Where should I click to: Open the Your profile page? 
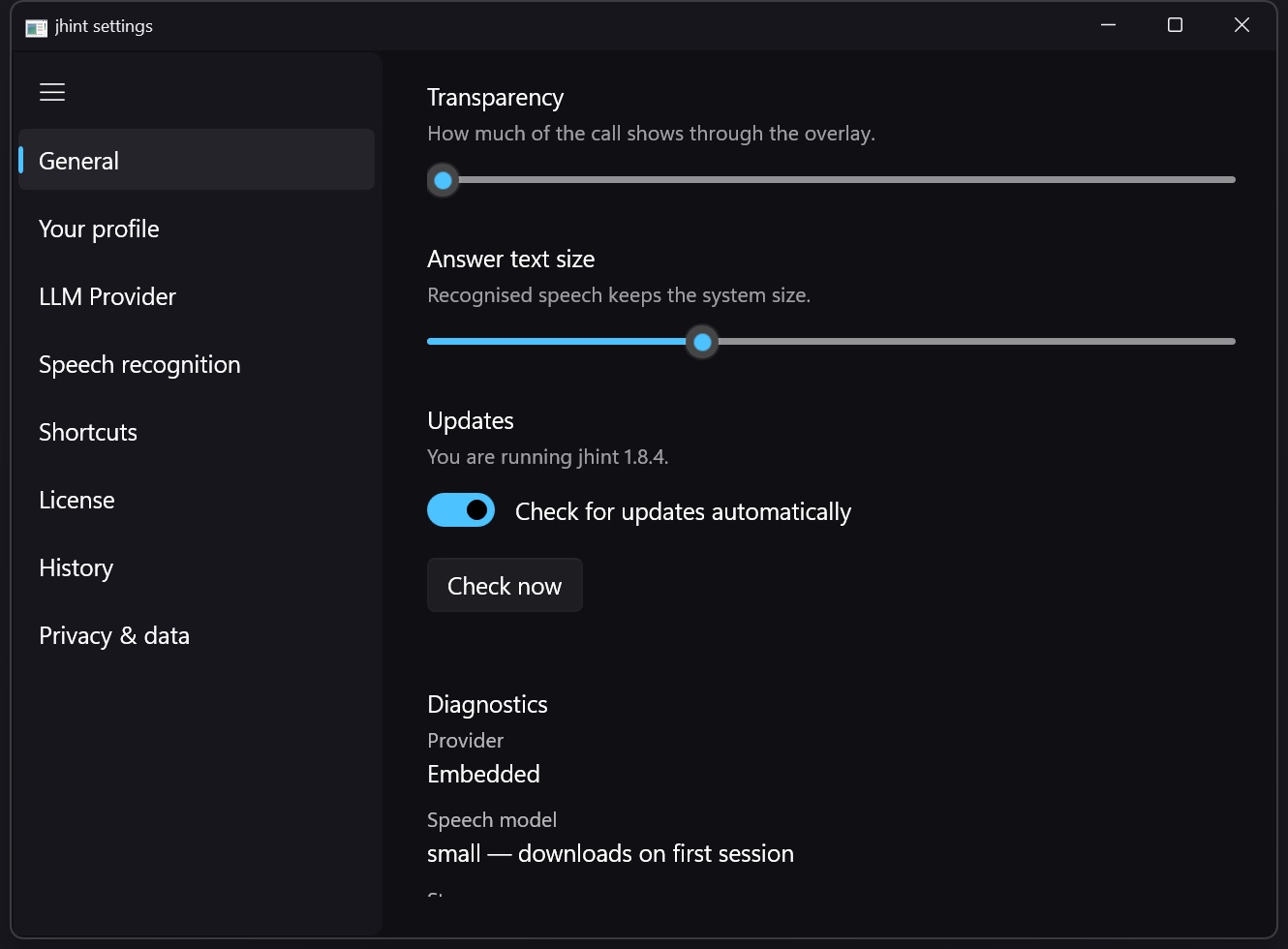pyautogui.click(x=197, y=229)
